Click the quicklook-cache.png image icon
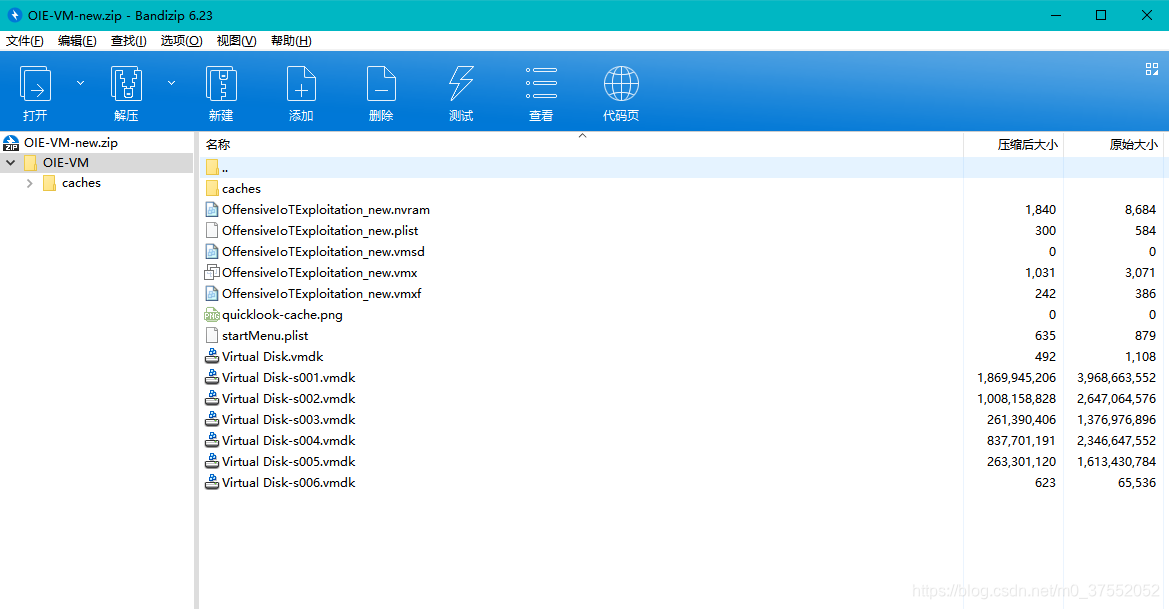 coord(212,315)
